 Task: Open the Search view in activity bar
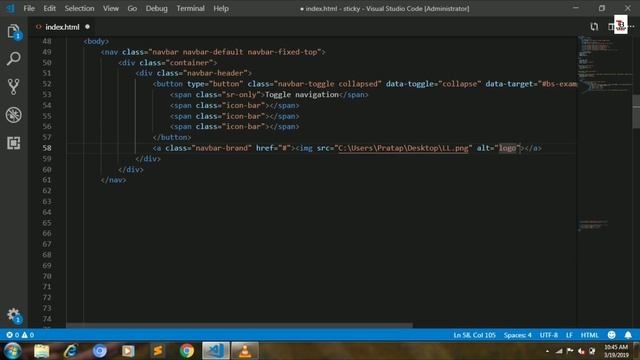coord(13,59)
